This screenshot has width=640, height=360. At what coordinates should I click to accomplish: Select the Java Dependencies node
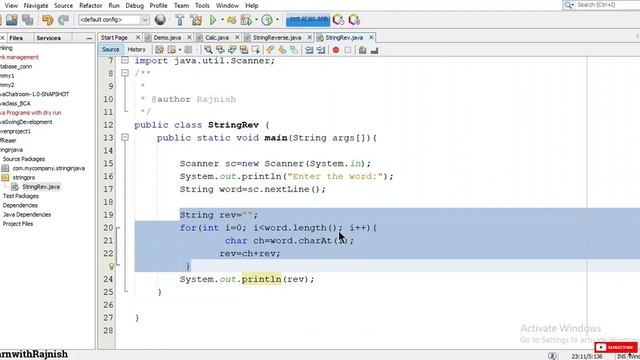pos(27,215)
